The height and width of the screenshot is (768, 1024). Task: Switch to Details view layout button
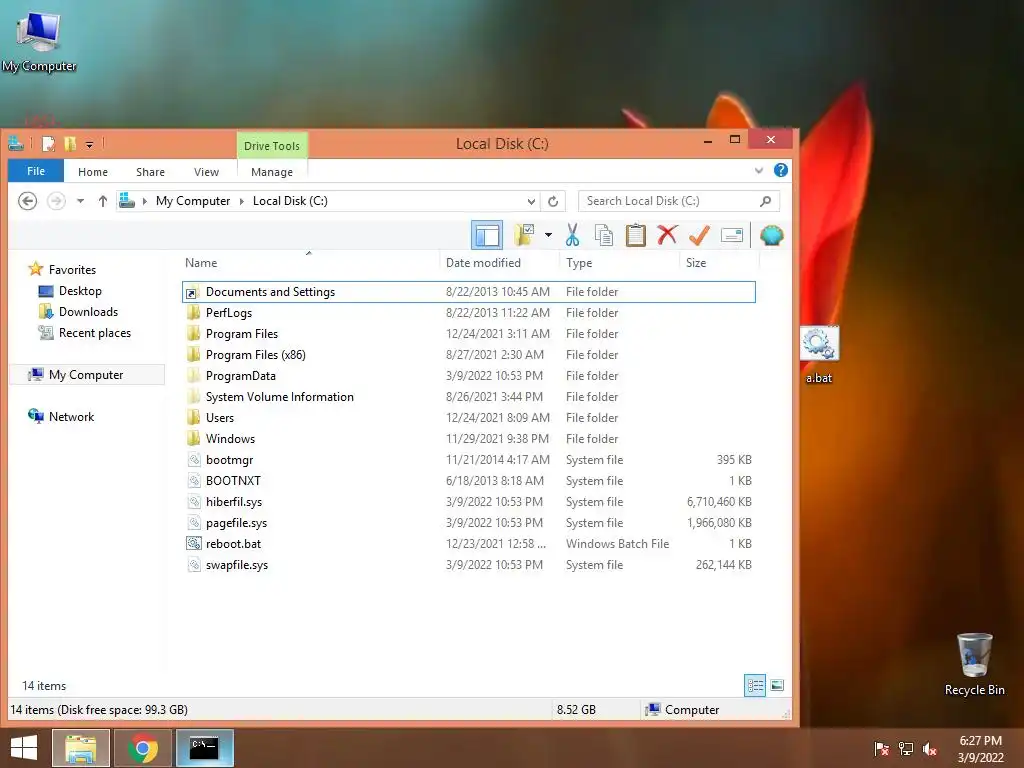755,685
